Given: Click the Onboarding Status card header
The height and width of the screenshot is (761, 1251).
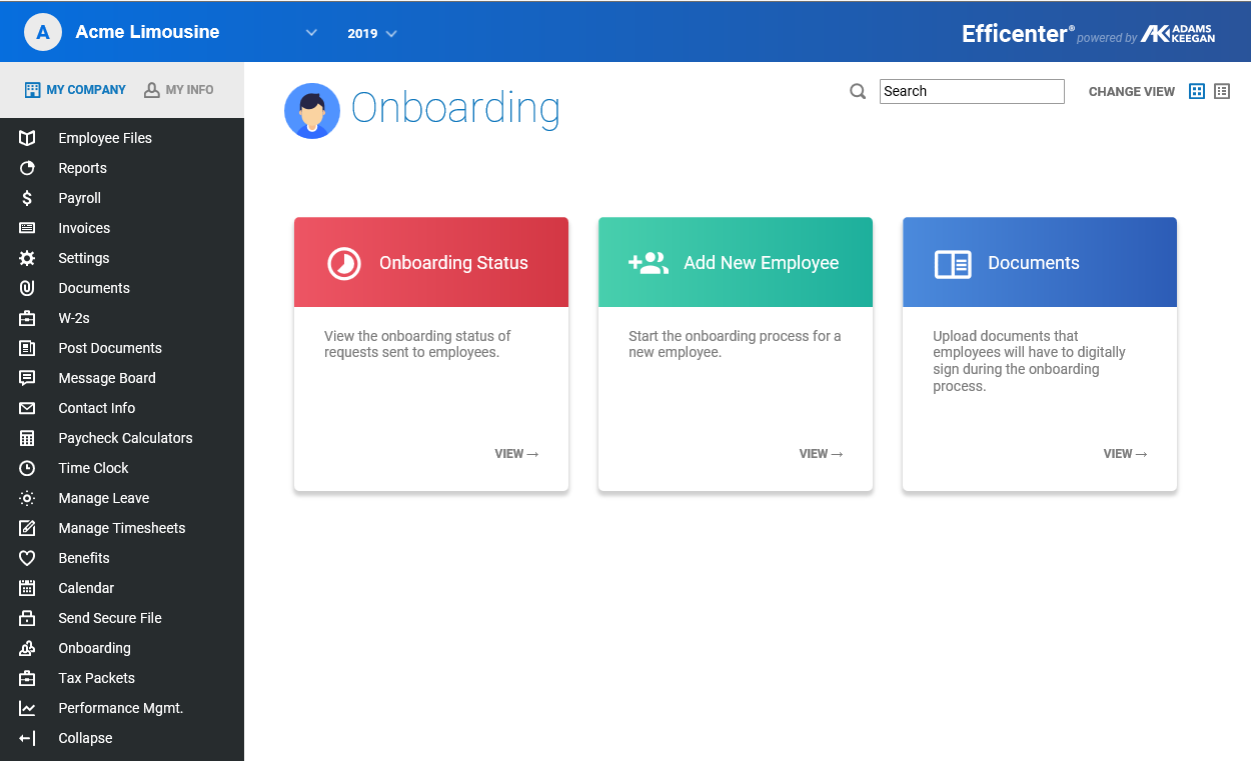Looking at the screenshot, I should tap(431, 262).
